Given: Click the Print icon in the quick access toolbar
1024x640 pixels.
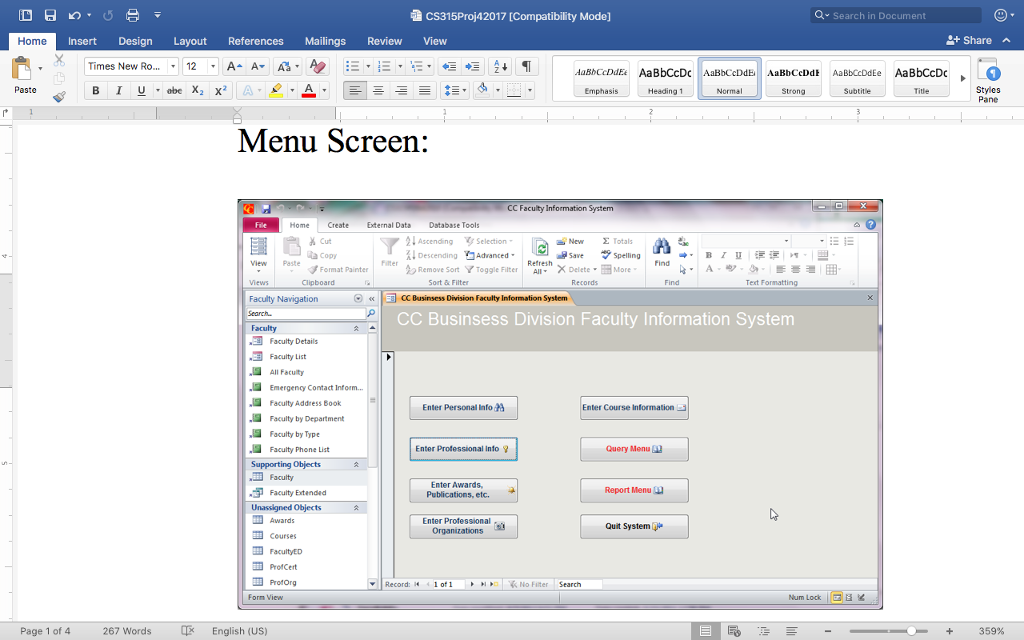Looking at the screenshot, I should (x=130, y=14).
